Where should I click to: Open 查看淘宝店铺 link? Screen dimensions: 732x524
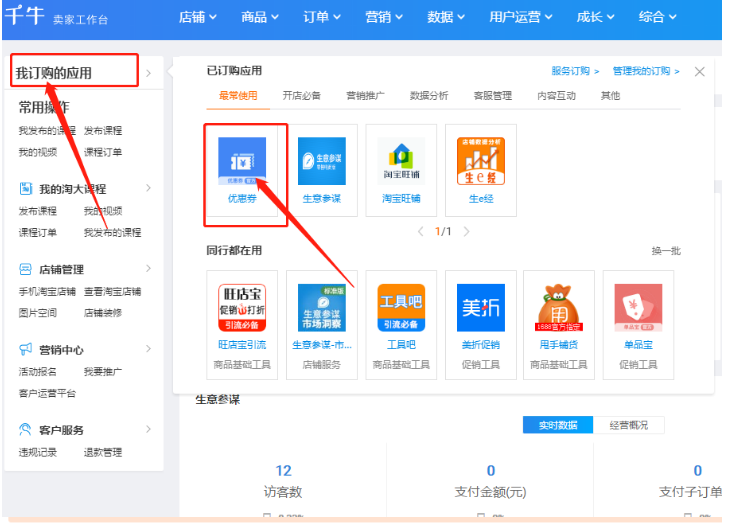pos(112,291)
